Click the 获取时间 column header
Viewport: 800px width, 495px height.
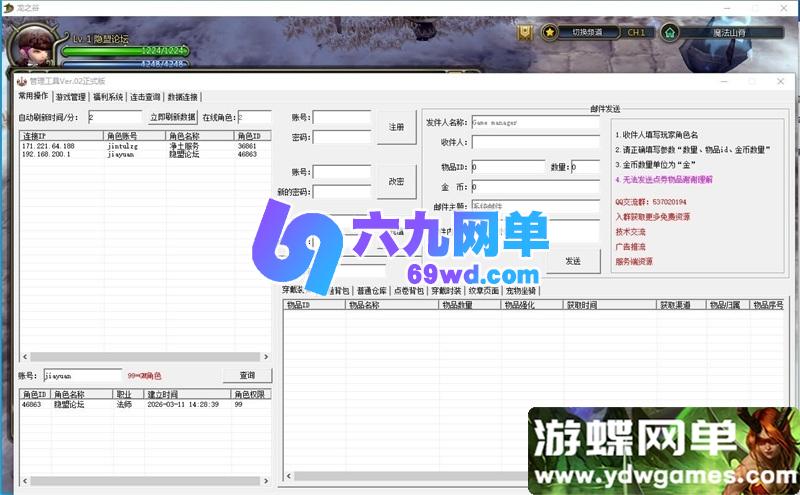(610, 305)
